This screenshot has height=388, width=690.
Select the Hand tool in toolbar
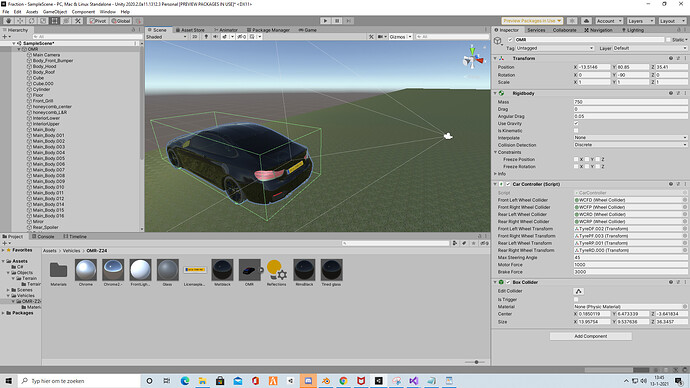pos(8,21)
